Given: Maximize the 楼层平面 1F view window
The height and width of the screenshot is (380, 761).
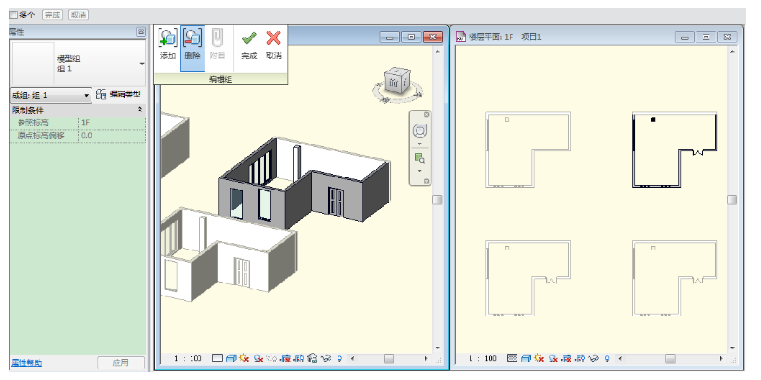Looking at the screenshot, I should pos(706,37).
